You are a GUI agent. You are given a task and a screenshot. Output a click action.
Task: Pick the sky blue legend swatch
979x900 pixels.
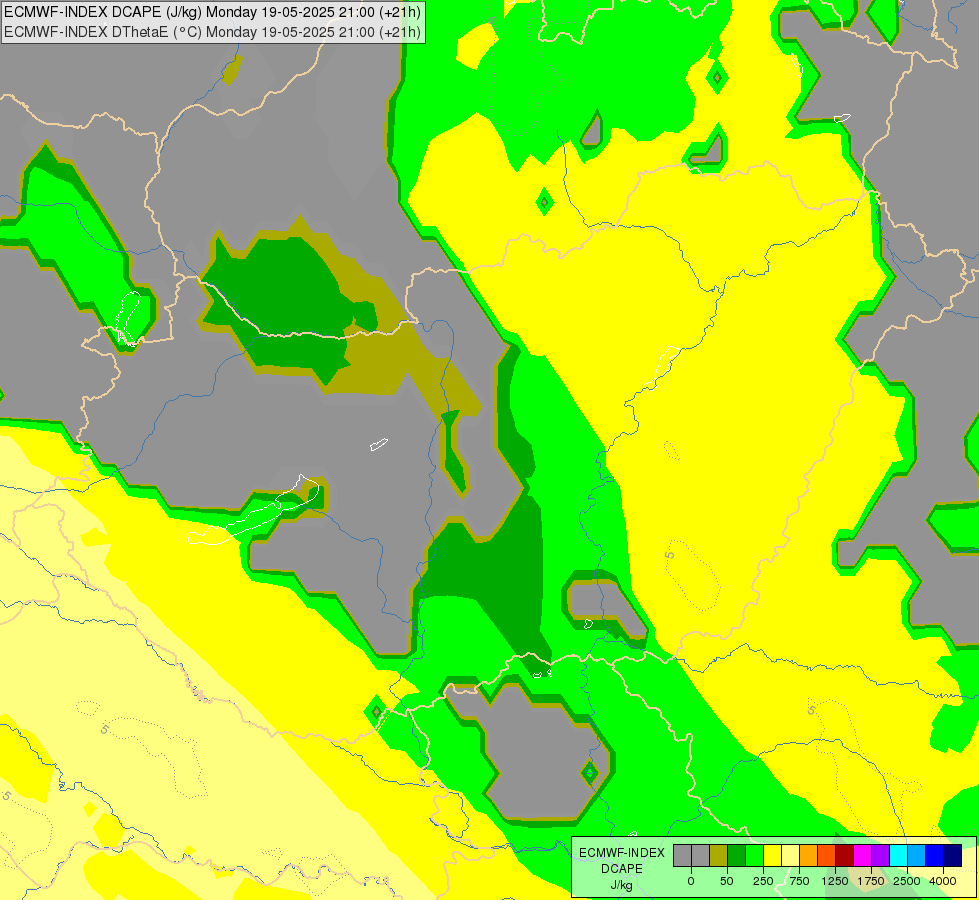[x=917, y=855]
